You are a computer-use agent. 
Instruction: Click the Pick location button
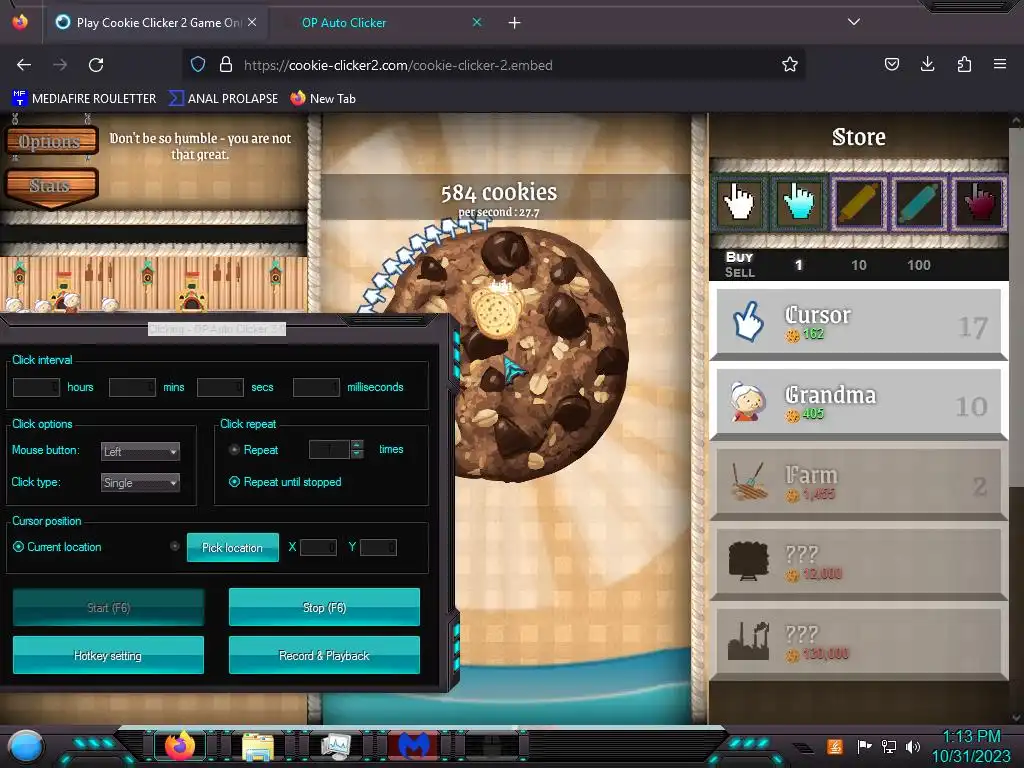tap(232, 547)
